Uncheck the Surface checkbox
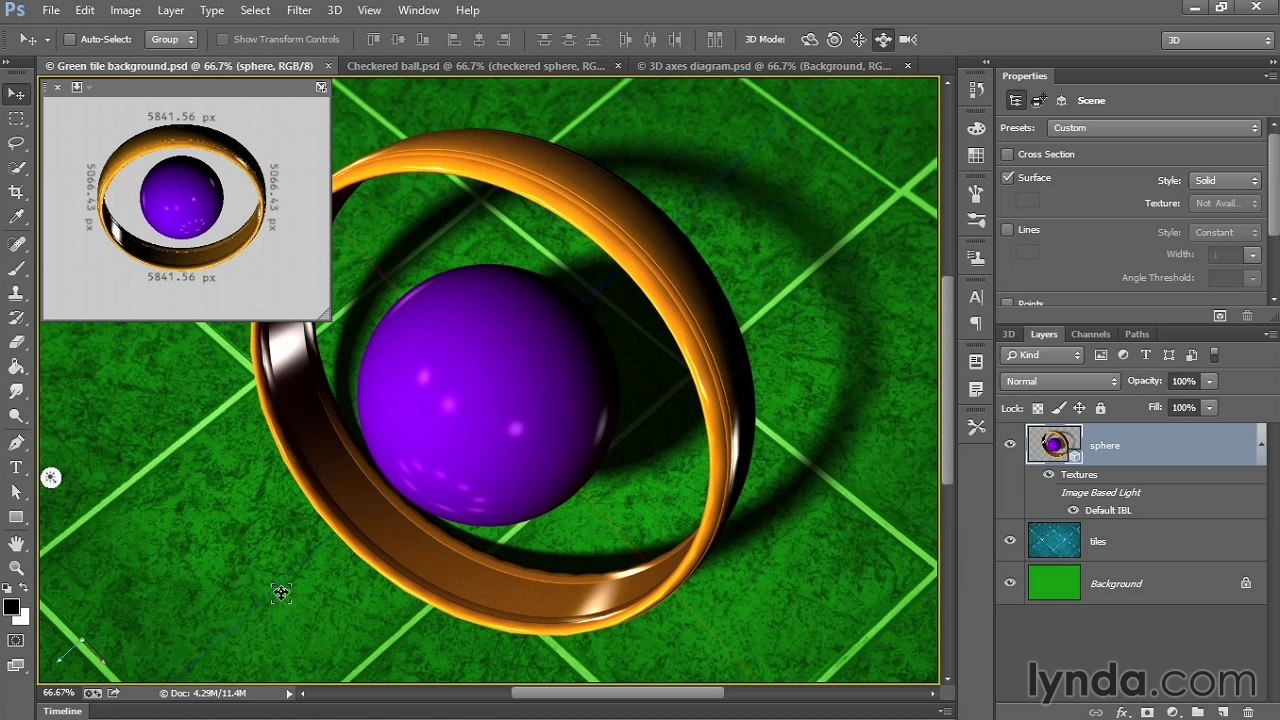This screenshot has width=1280, height=720. coord(1007,178)
